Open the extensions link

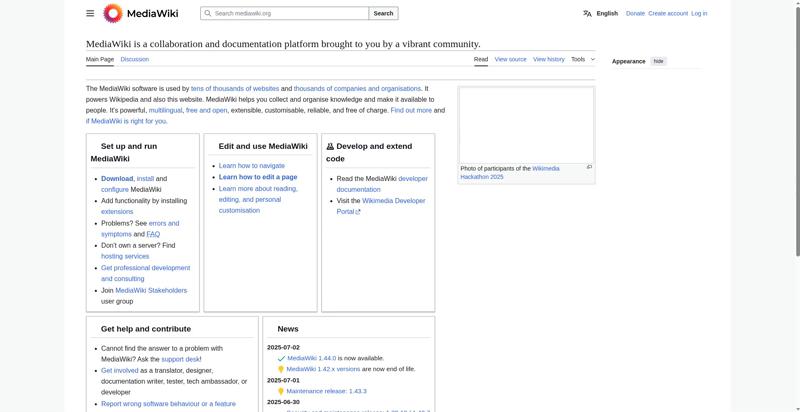click(x=117, y=212)
